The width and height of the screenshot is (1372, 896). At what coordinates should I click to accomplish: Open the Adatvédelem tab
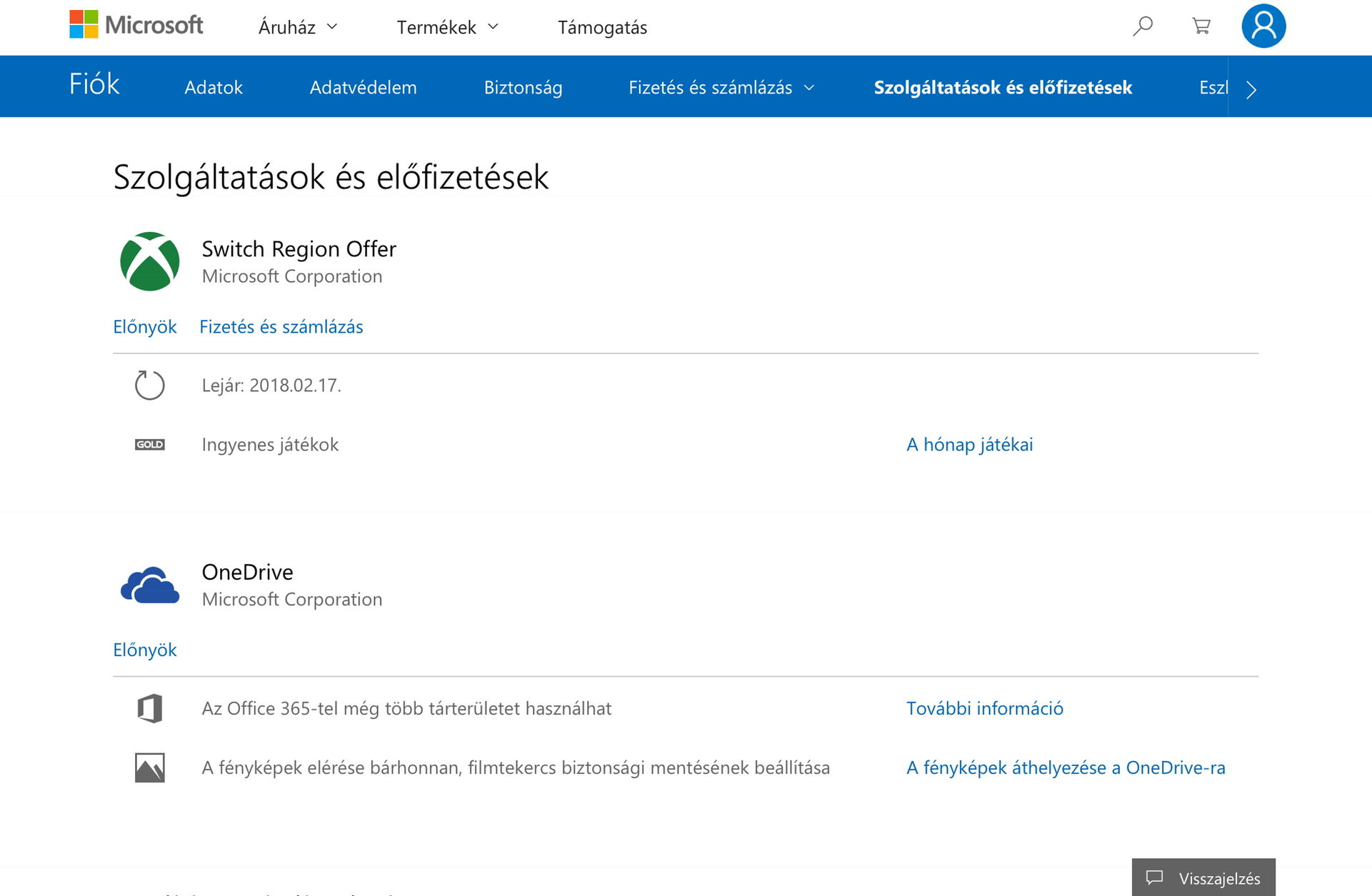pyautogui.click(x=363, y=88)
